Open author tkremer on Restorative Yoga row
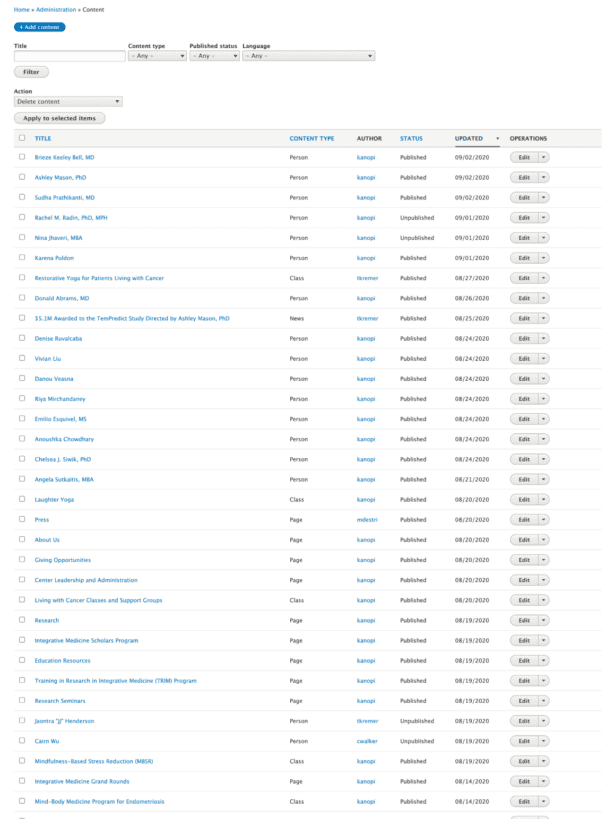615x819 pixels. tap(367, 278)
